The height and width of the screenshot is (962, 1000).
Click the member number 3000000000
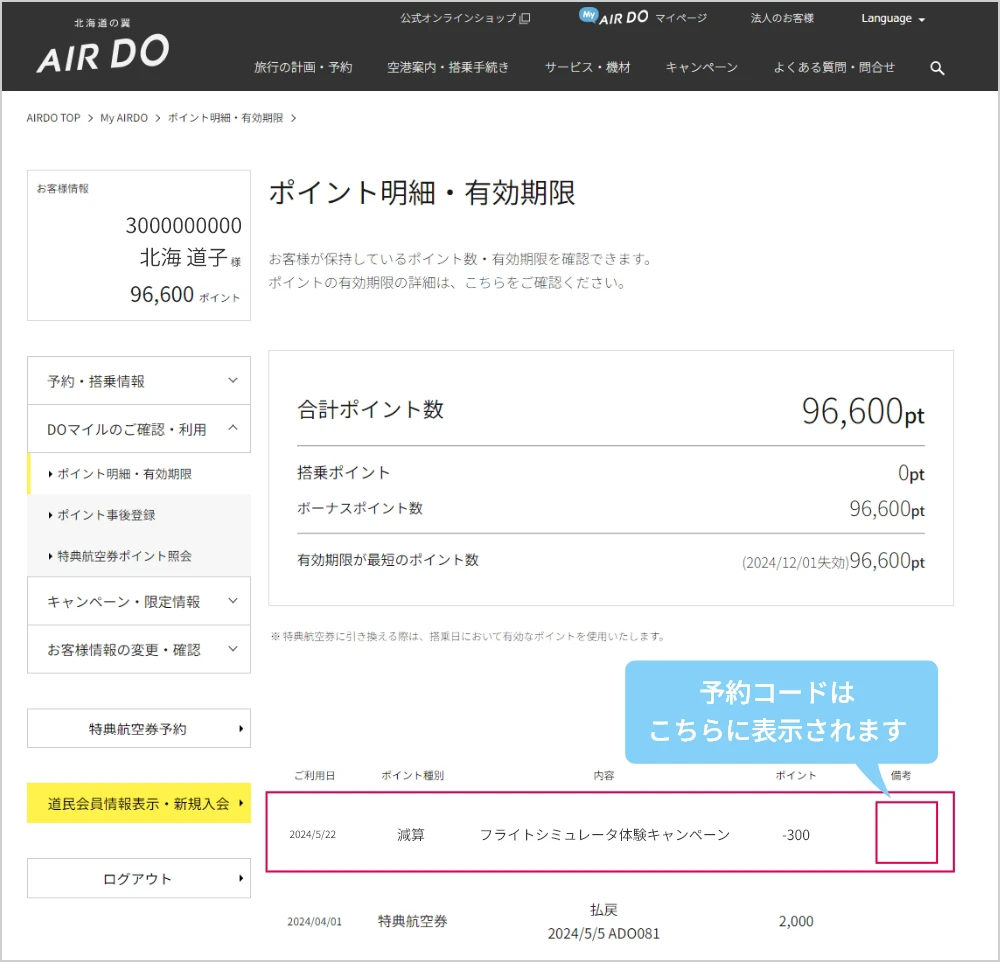tap(184, 225)
